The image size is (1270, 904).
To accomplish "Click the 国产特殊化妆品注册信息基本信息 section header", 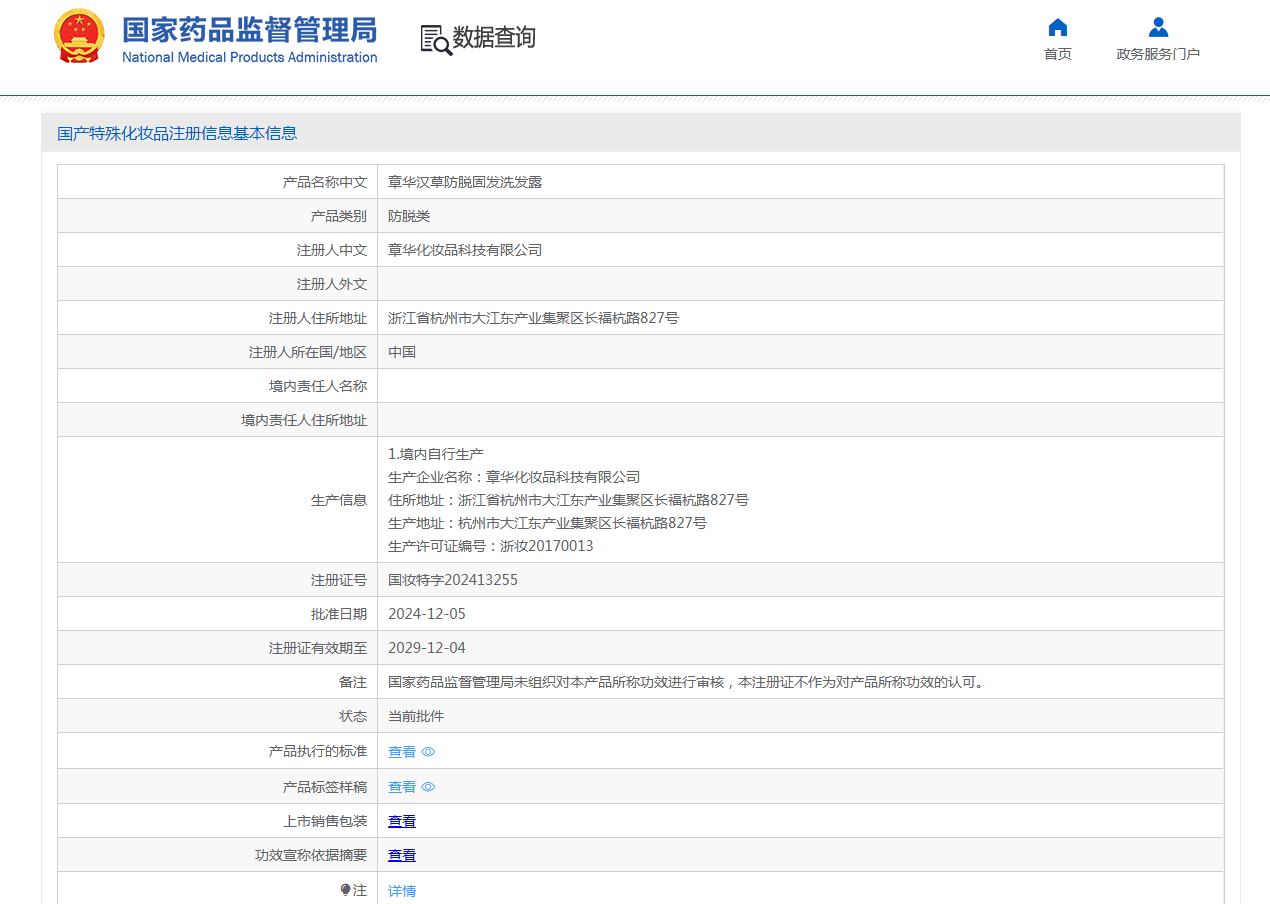I will point(177,133).
